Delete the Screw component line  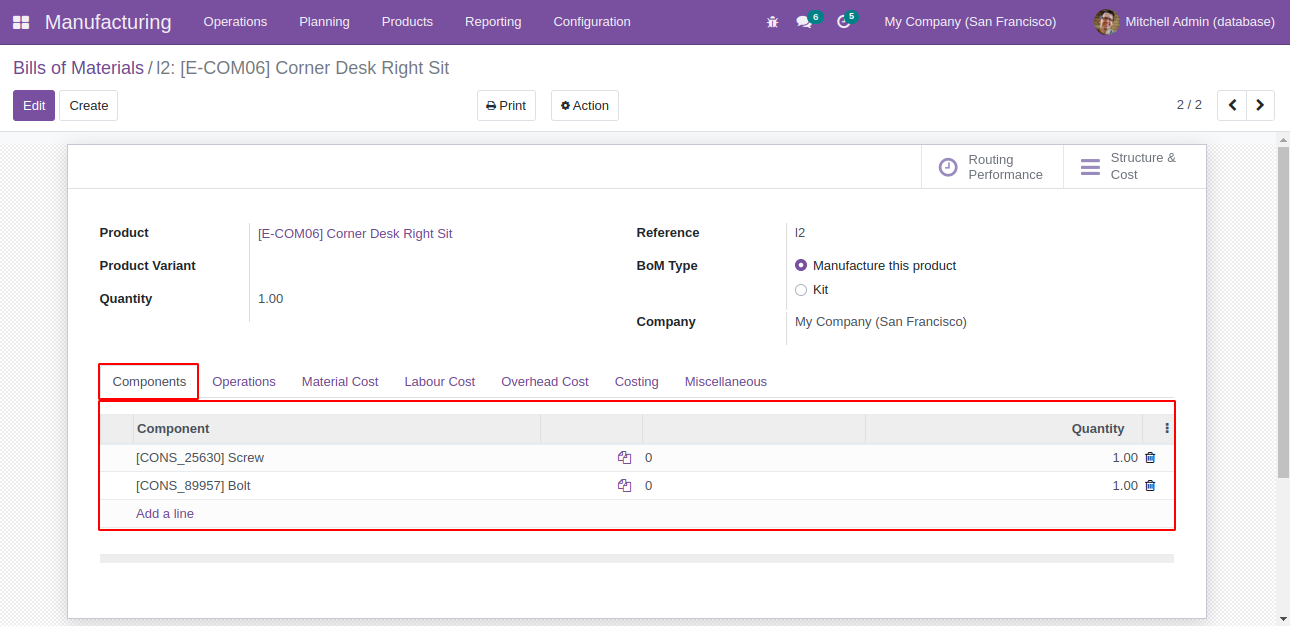tap(1150, 458)
